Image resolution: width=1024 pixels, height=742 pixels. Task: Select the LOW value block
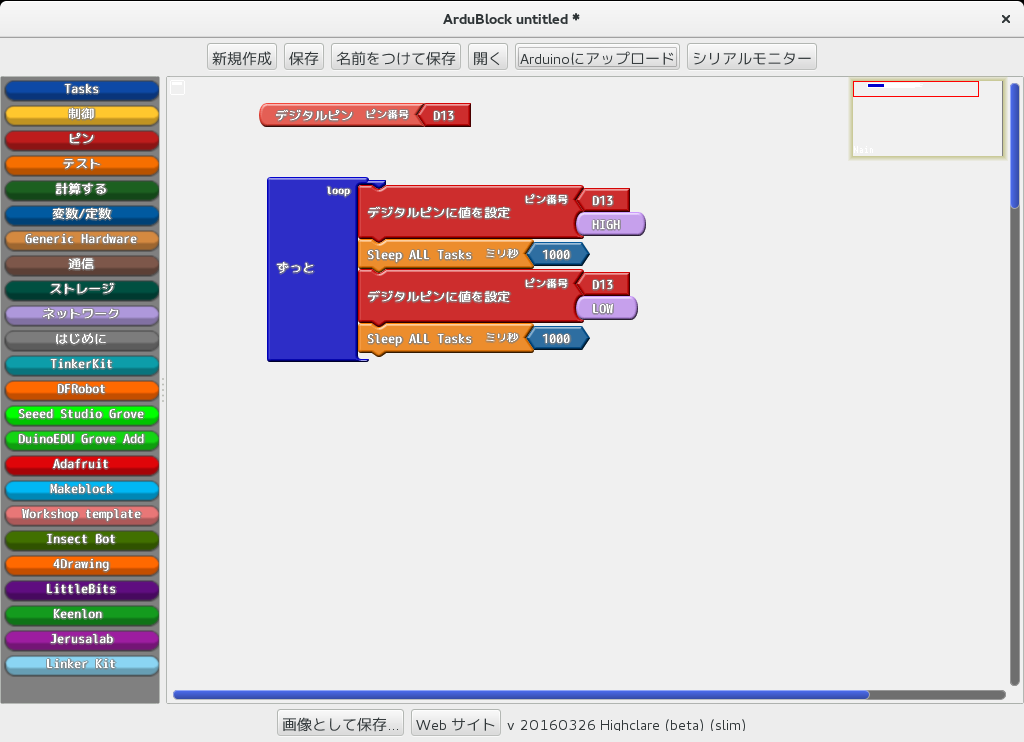tap(606, 308)
